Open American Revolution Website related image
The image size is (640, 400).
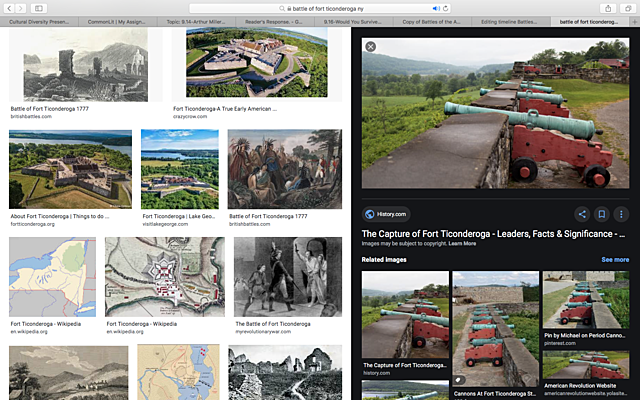click(x=586, y=364)
